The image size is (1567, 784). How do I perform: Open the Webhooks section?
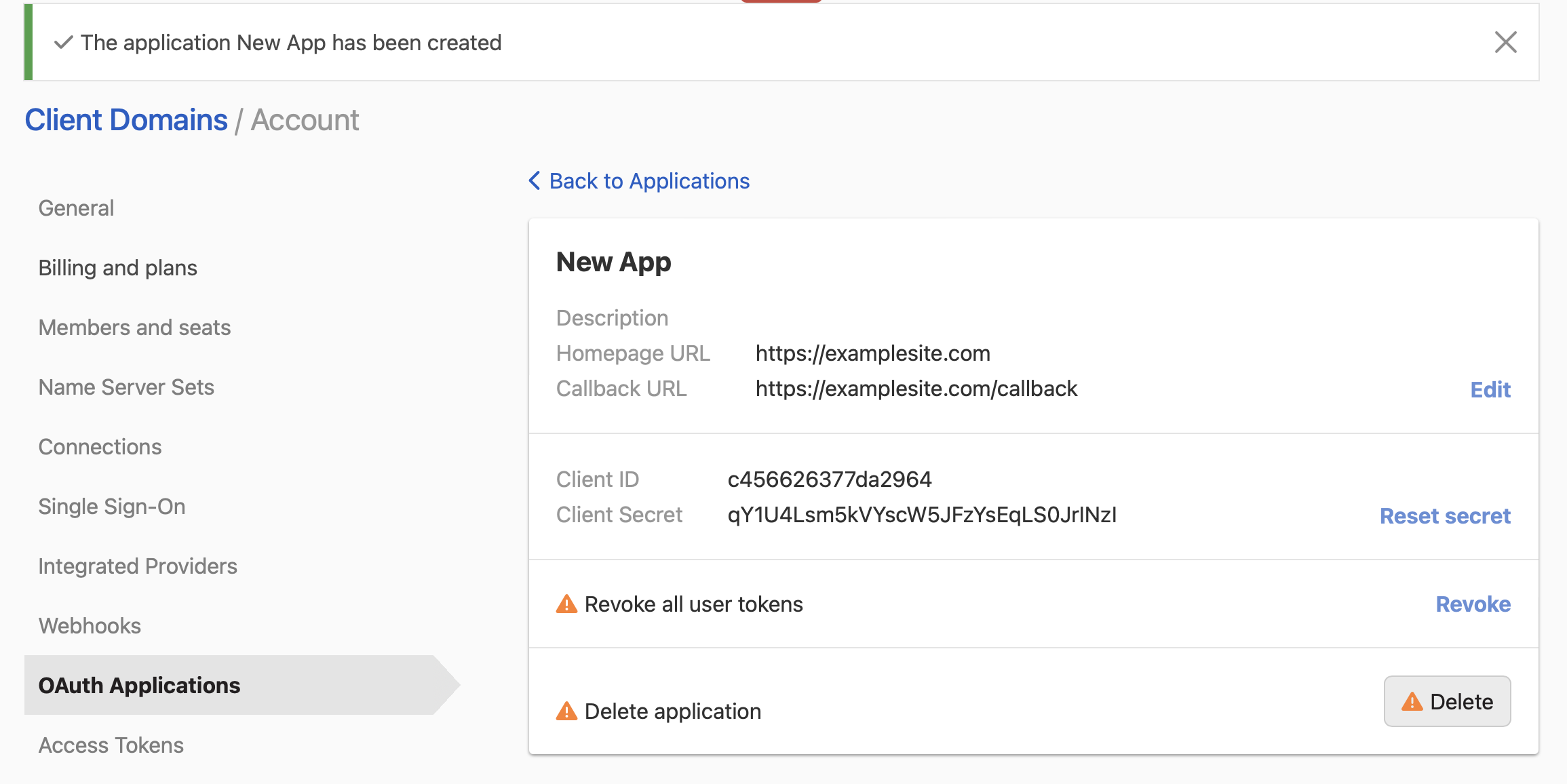click(x=90, y=625)
